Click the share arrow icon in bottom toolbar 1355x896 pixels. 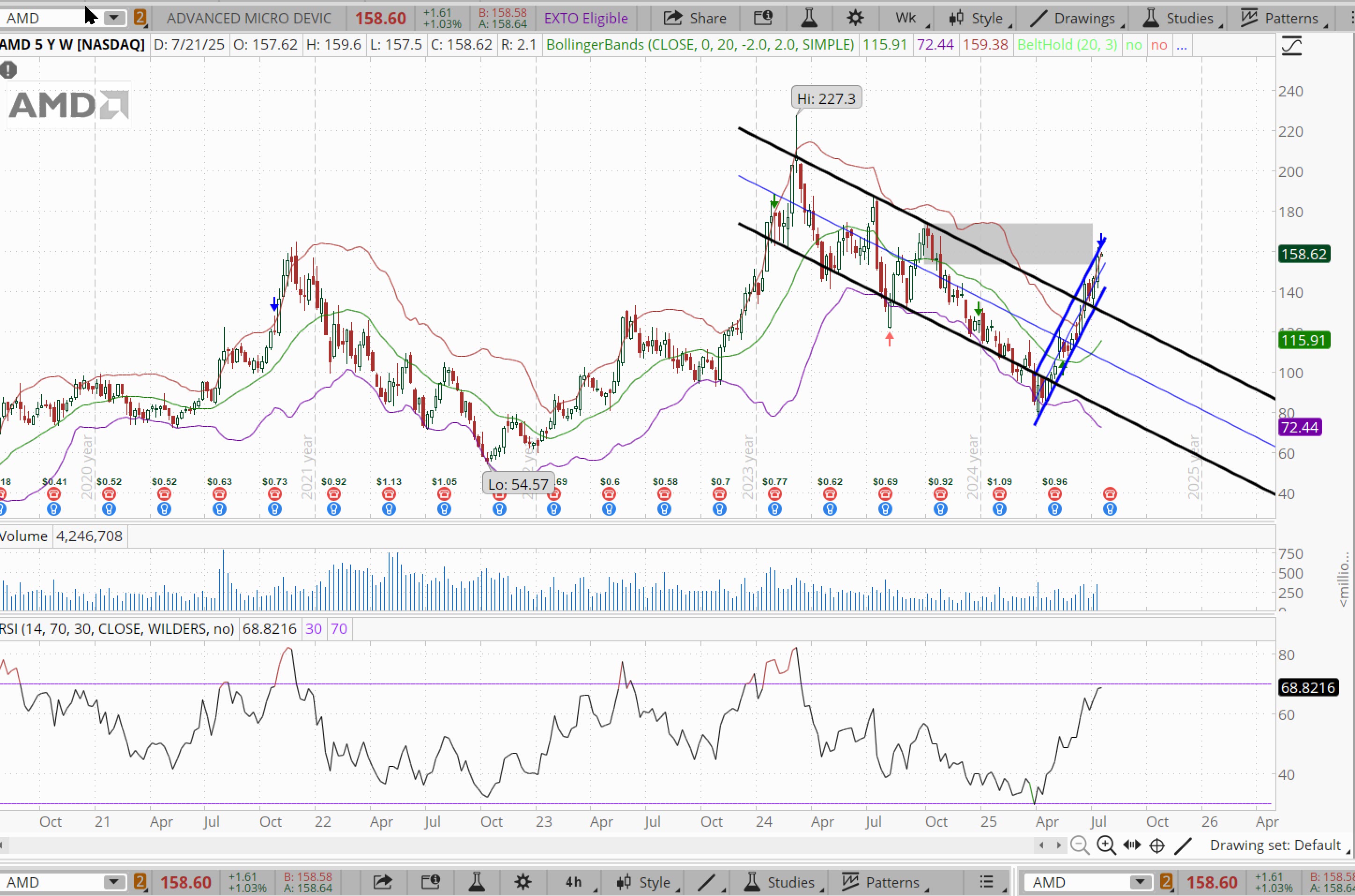[383, 881]
